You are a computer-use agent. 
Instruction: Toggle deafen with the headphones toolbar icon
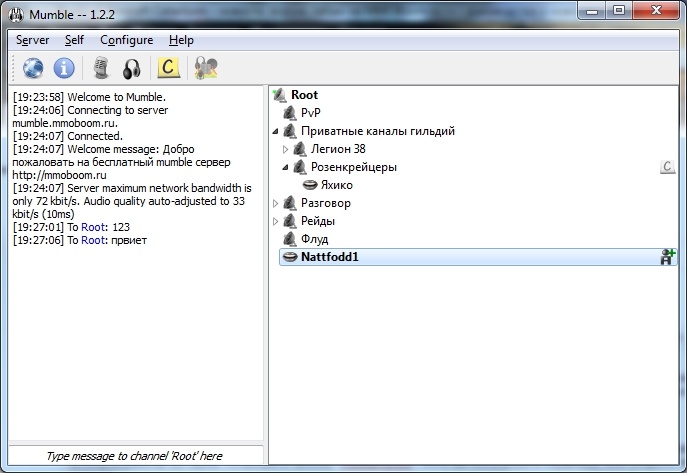(131, 69)
